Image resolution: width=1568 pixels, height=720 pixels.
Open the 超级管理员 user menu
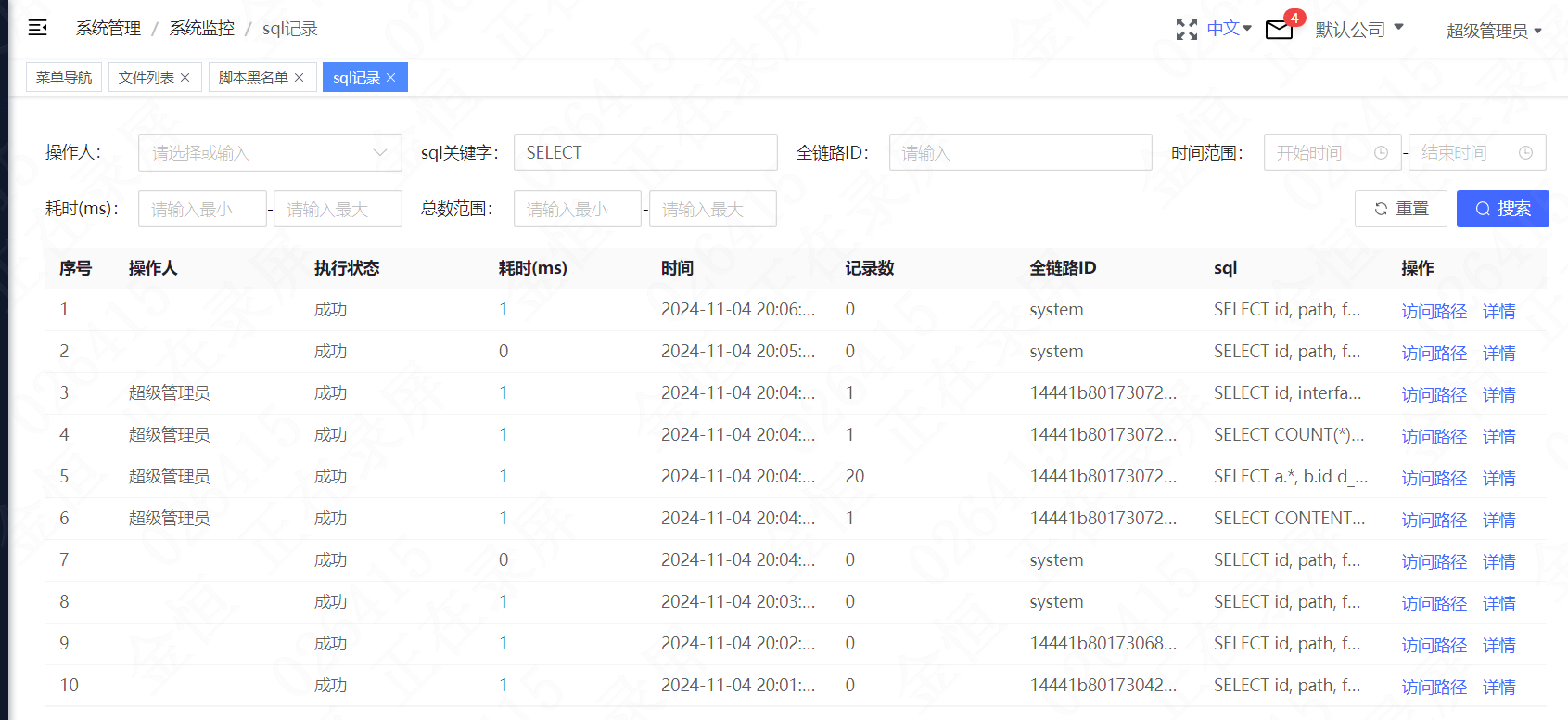coord(1494,31)
